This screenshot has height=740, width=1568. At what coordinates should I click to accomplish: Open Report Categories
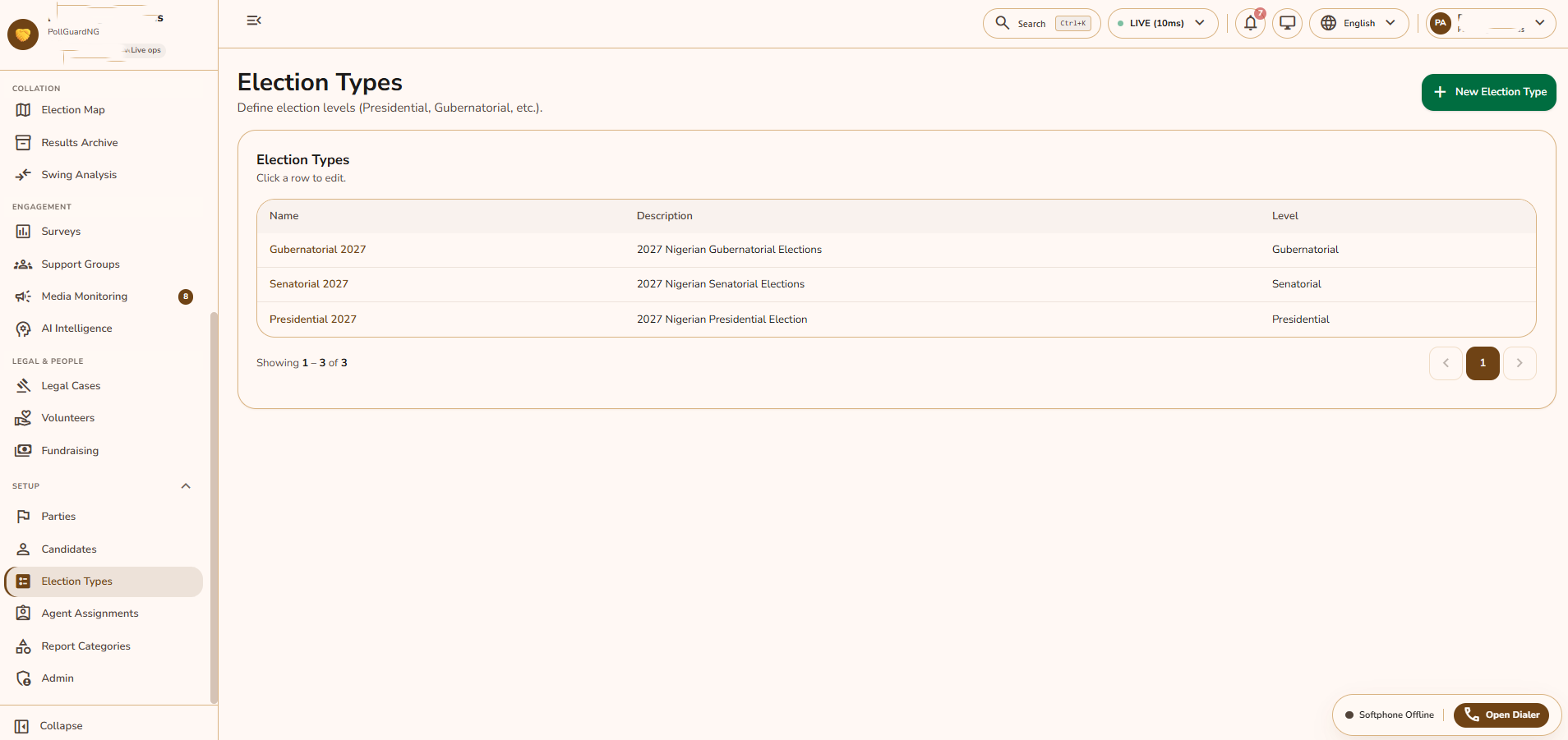(104, 646)
